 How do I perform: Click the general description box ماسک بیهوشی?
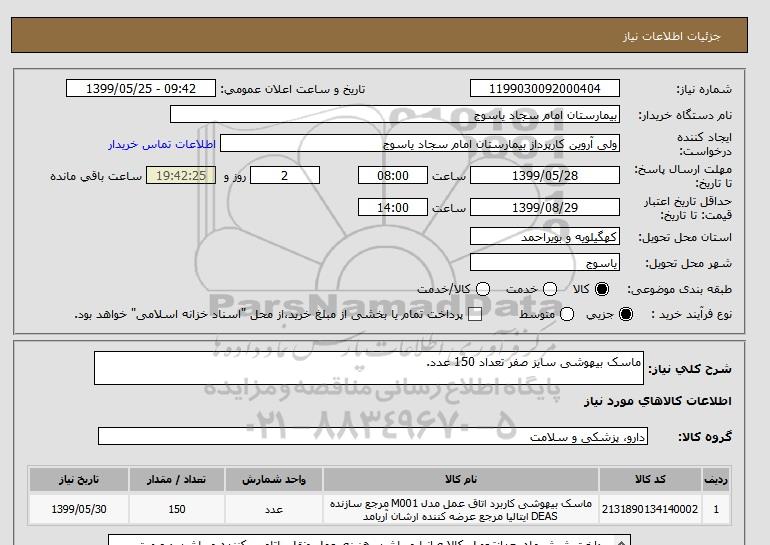coord(369,368)
